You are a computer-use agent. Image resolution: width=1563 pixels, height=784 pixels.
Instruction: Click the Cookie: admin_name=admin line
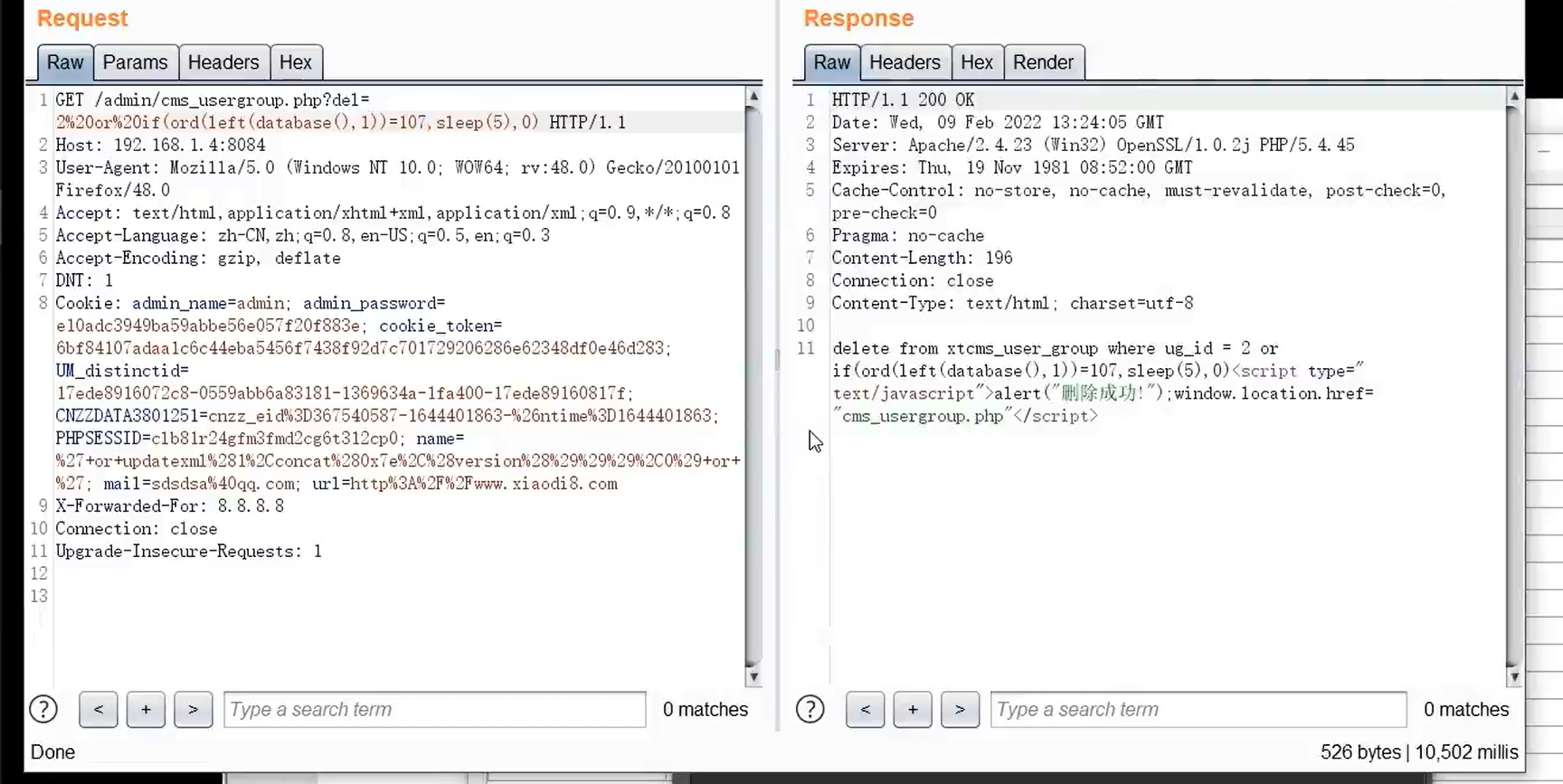(x=251, y=303)
